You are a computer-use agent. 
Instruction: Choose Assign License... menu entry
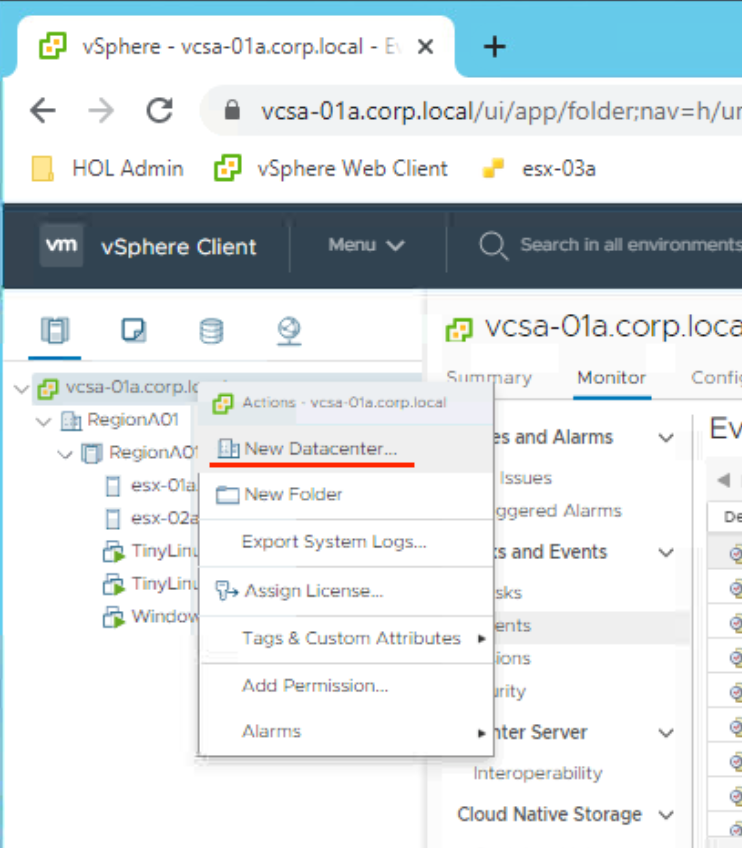[346, 591]
